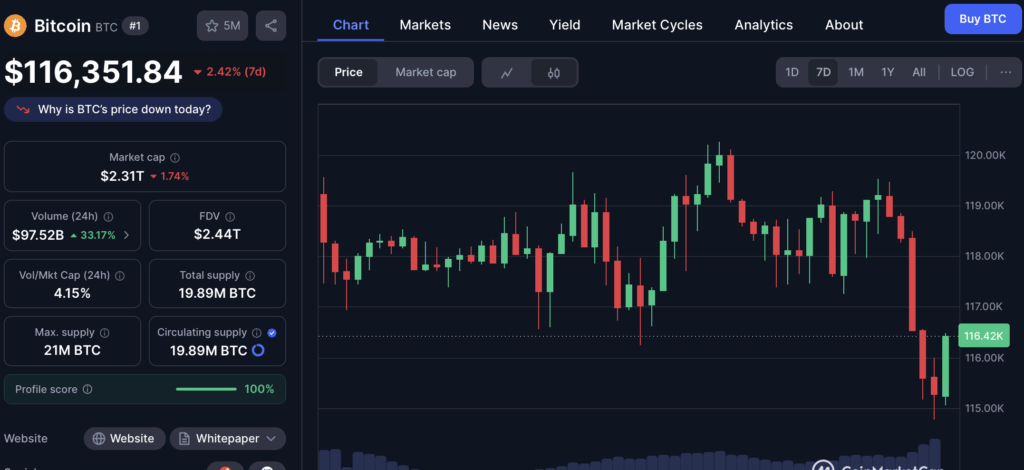Image resolution: width=1024 pixels, height=470 pixels.
Task: Click the Circulating supply info icon
Action: [257, 333]
